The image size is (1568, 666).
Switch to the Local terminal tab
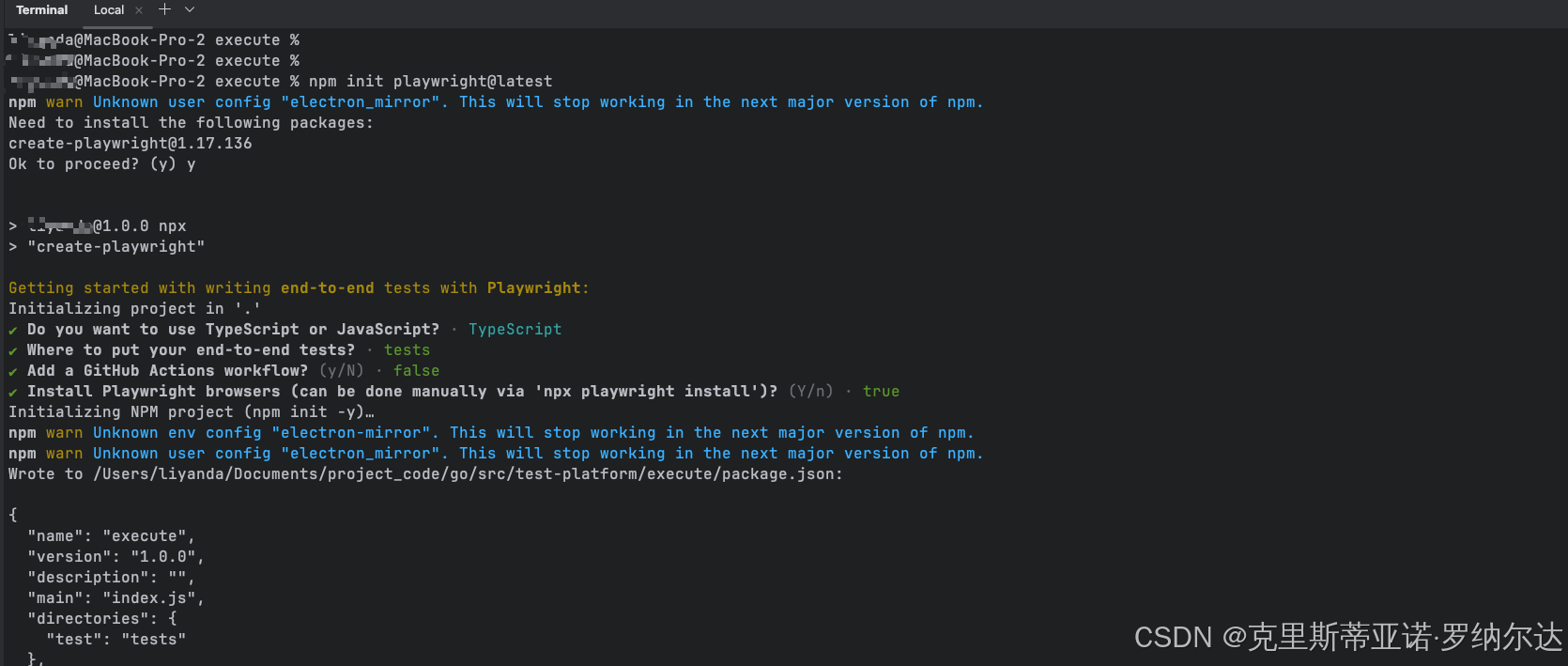coord(109,10)
